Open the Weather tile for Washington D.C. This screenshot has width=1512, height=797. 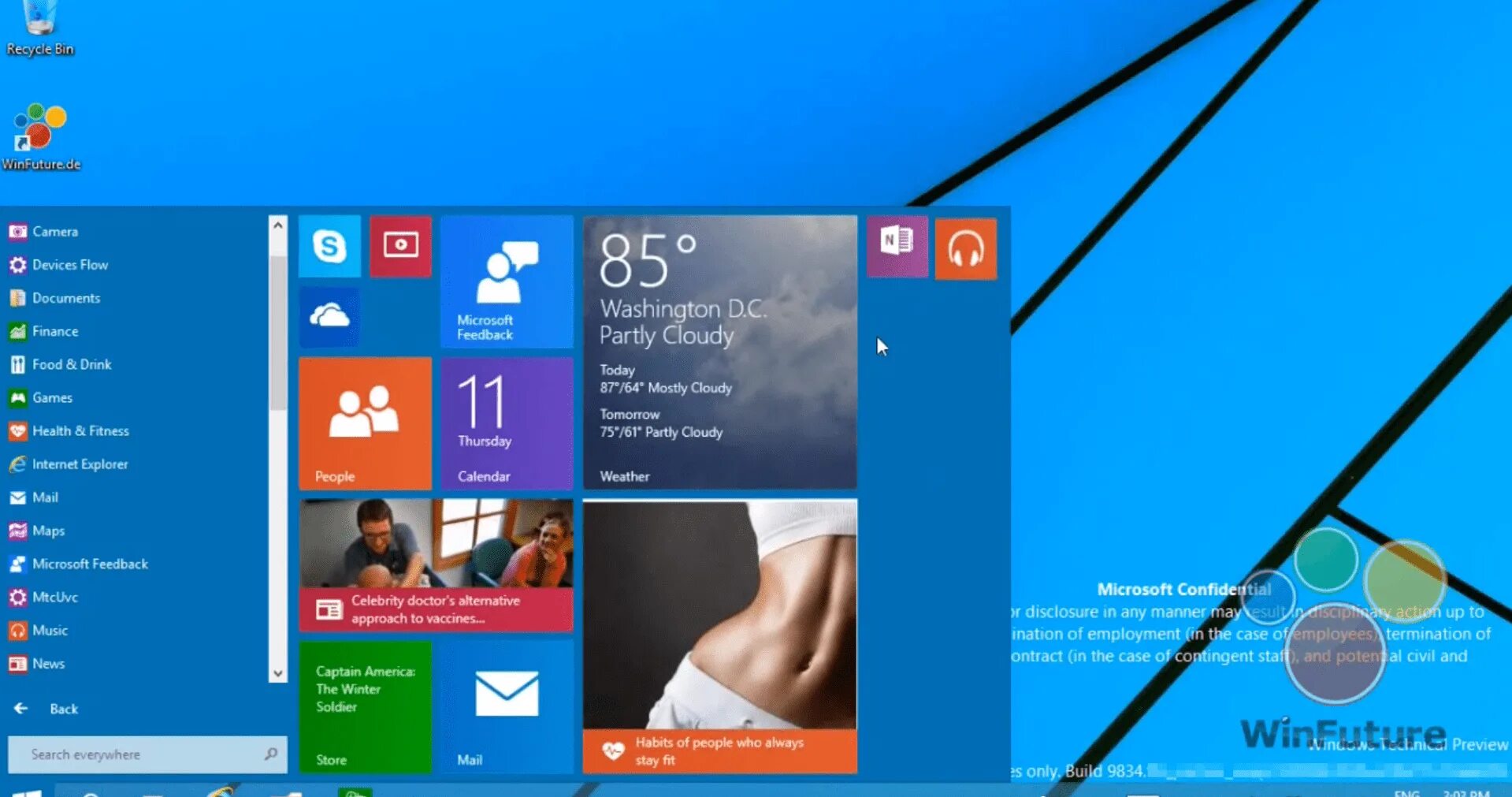719,352
